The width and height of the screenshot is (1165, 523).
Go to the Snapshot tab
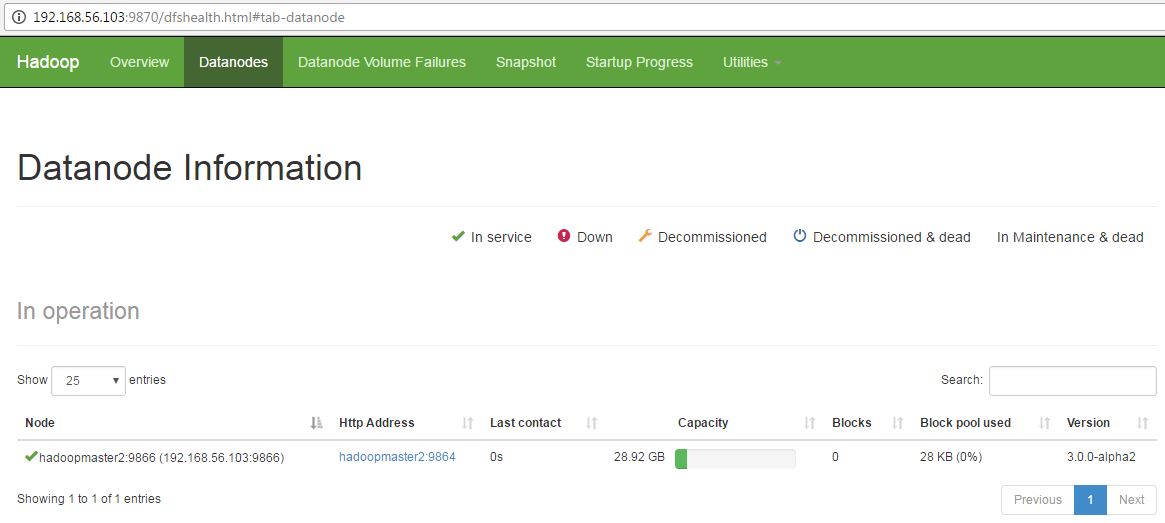(526, 62)
